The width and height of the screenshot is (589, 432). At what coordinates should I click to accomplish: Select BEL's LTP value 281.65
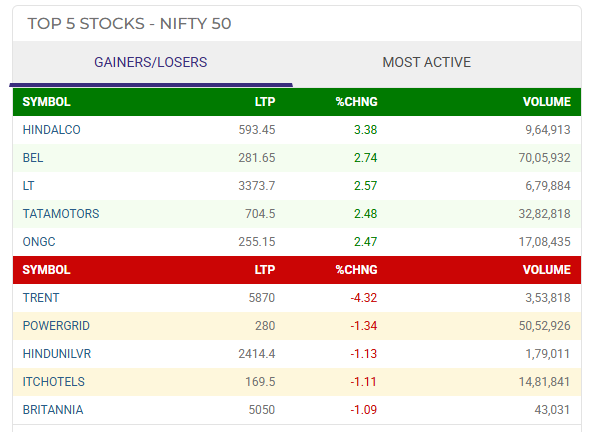pyautogui.click(x=257, y=158)
